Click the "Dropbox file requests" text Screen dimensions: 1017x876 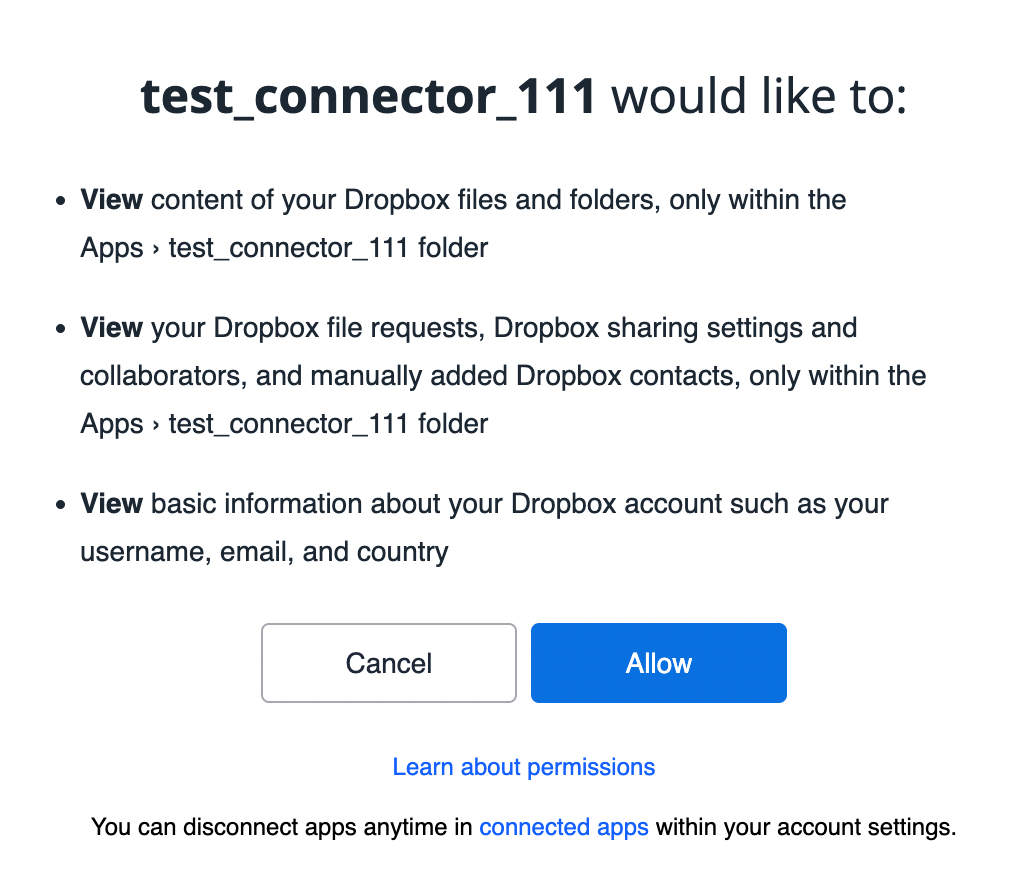click(x=348, y=328)
